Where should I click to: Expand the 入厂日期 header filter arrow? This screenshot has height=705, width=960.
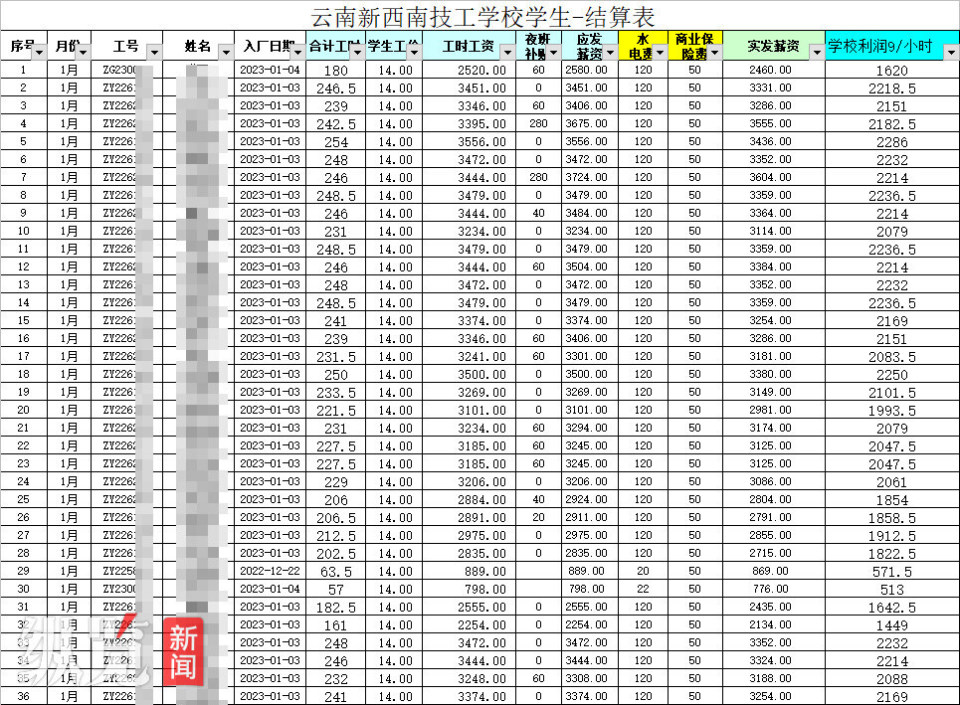click(x=298, y=53)
